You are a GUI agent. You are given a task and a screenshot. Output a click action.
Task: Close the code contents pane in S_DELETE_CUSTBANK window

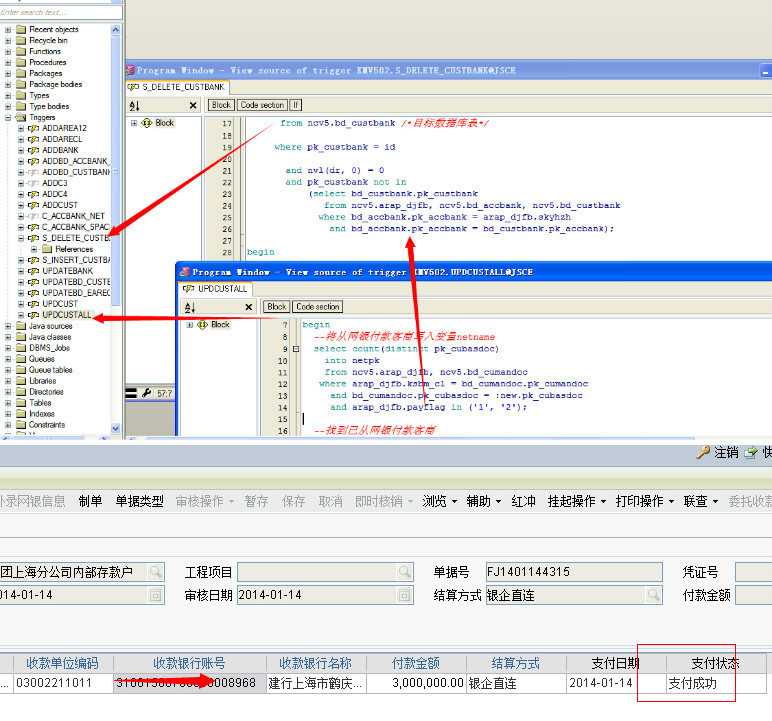point(193,105)
